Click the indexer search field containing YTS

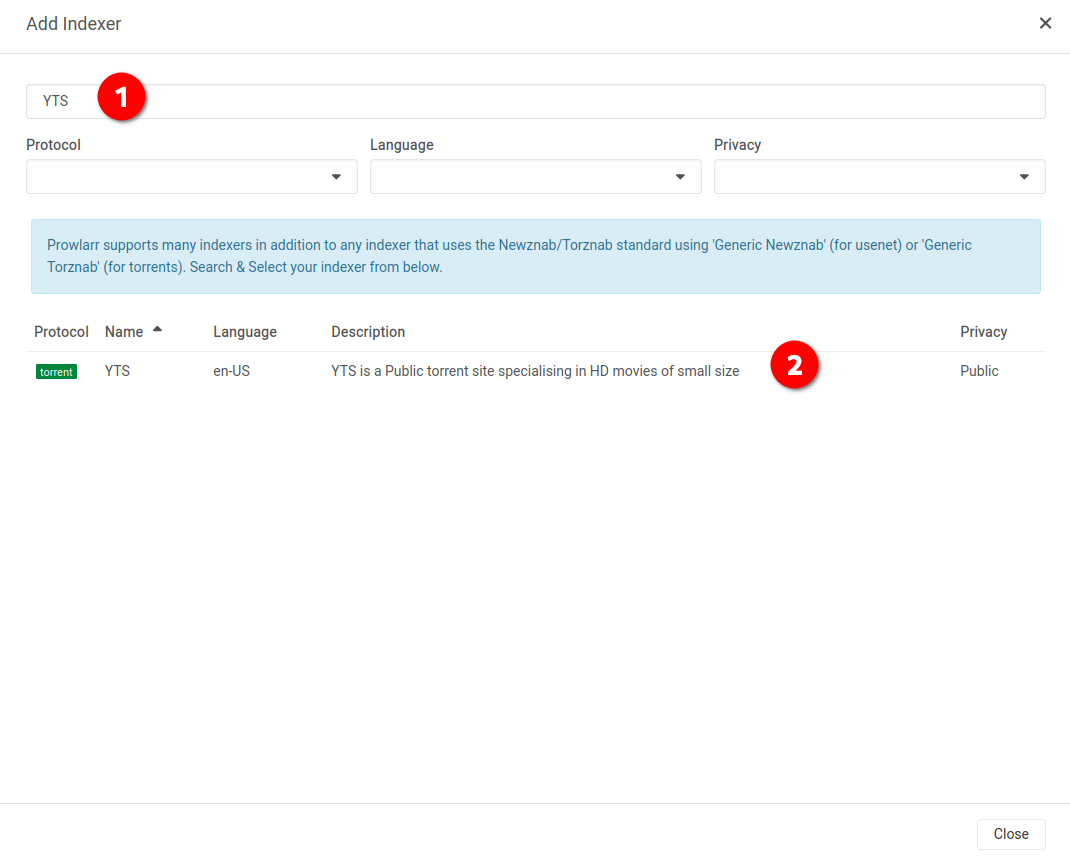point(536,102)
